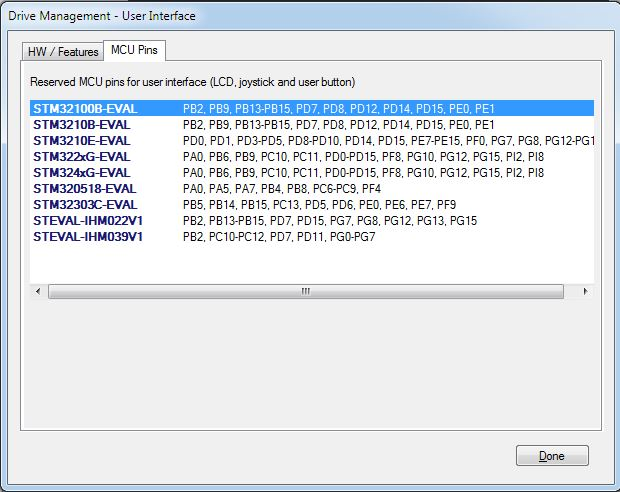Image resolution: width=620 pixels, height=492 pixels.
Task: Select the STEVAL-IHM022V1 row
Action: [x=312, y=221]
